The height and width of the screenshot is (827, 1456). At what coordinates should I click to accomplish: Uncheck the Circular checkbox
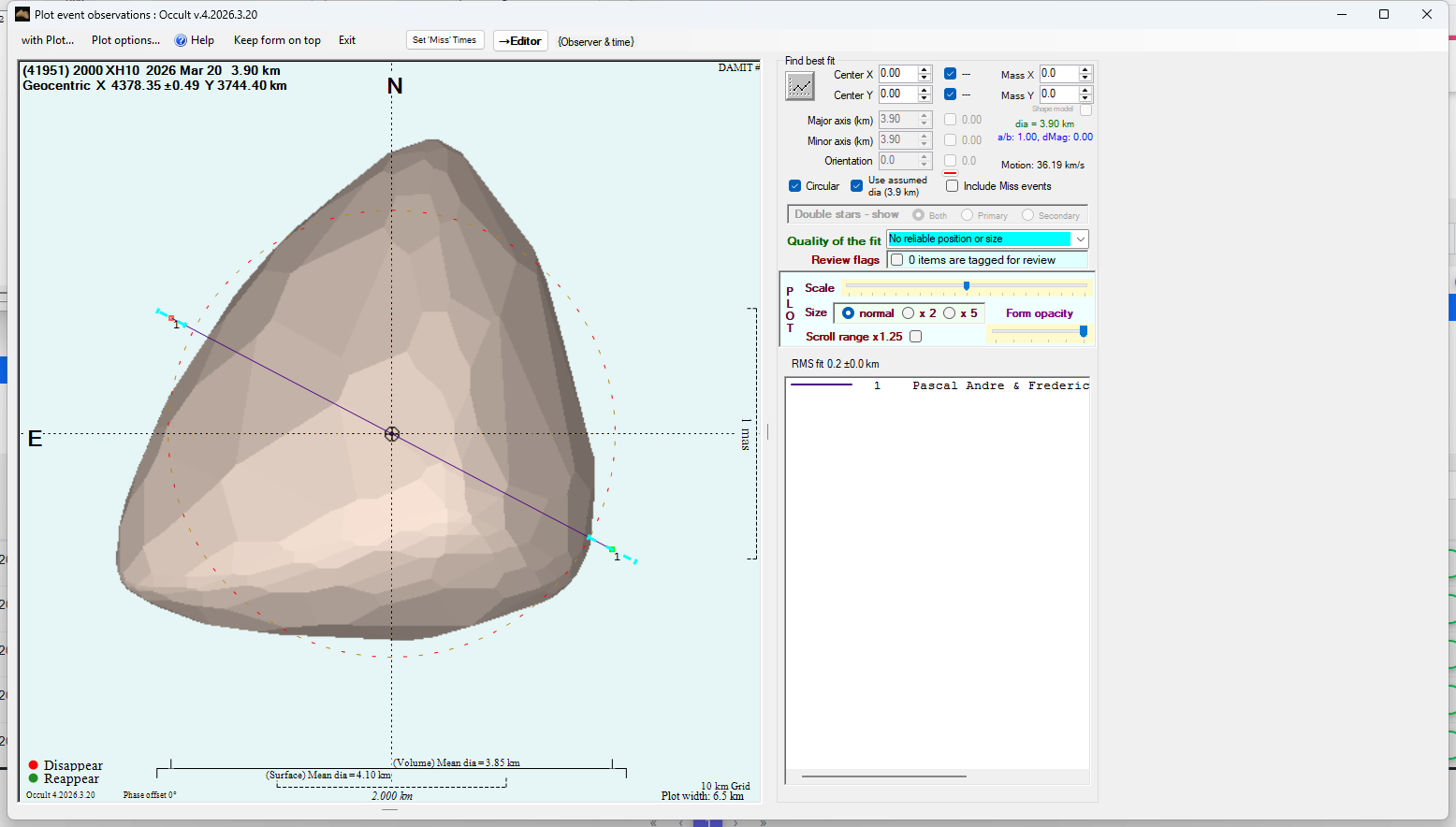pyautogui.click(x=794, y=186)
